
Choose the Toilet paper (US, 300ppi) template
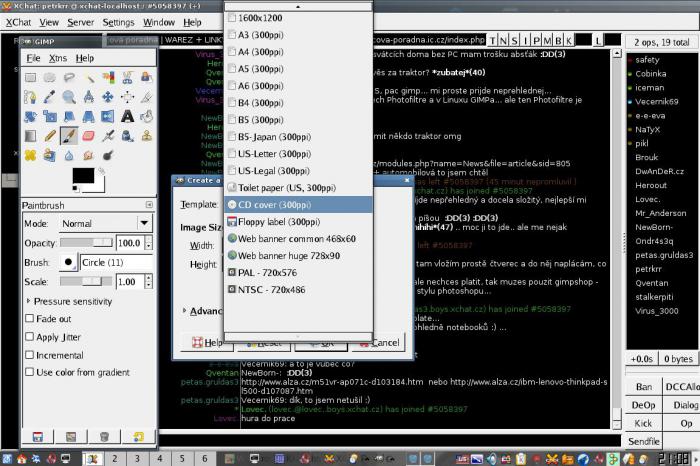click(x=298, y=187)
